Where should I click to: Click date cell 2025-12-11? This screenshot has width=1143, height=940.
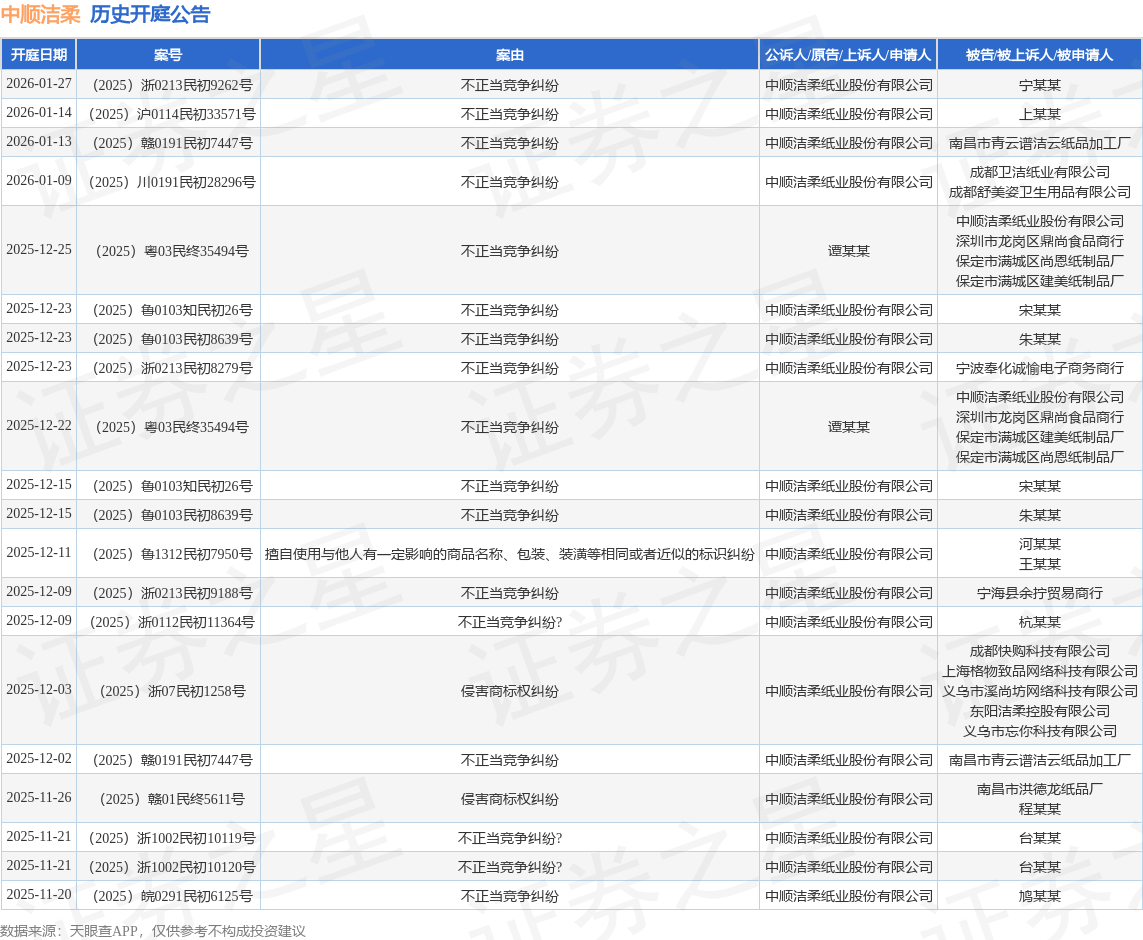click(x=39, y=553)
